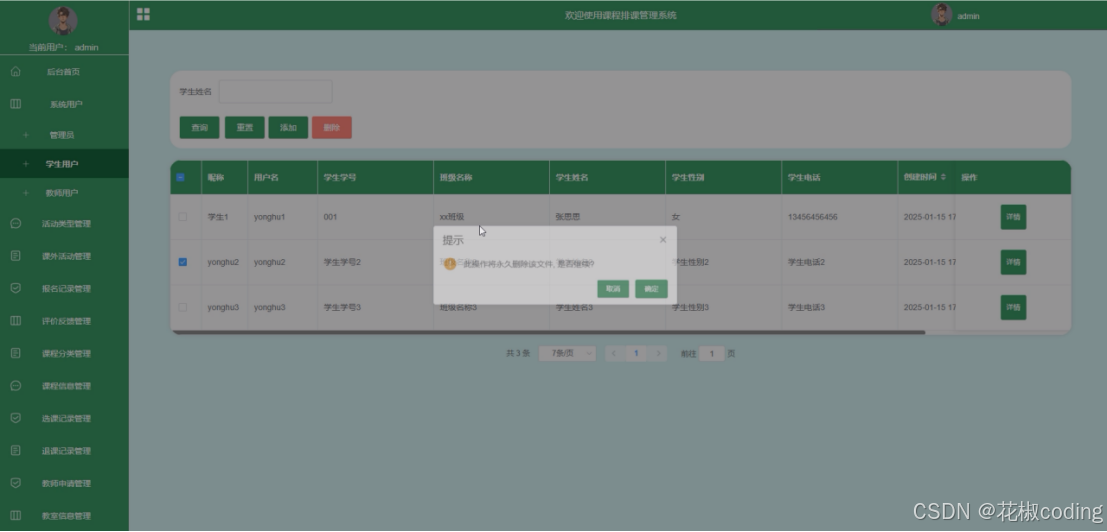
Task: Click the 系统用户 sidebar icon
Action: click(16, 104)
